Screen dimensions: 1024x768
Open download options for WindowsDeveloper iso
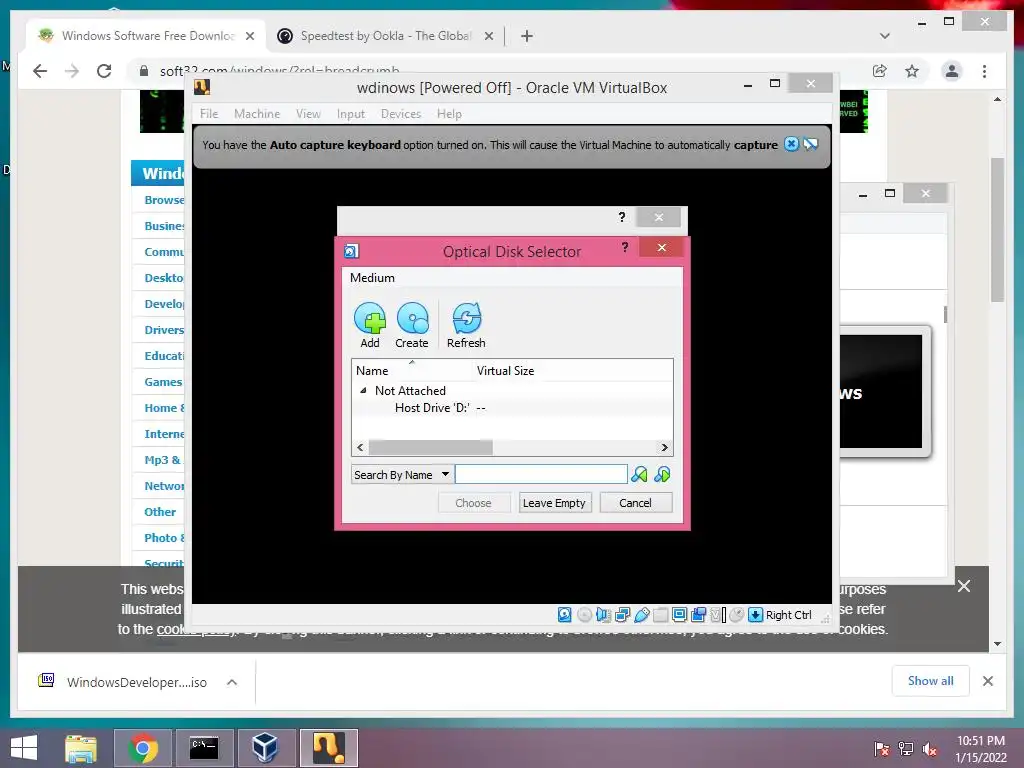point(232,682)
